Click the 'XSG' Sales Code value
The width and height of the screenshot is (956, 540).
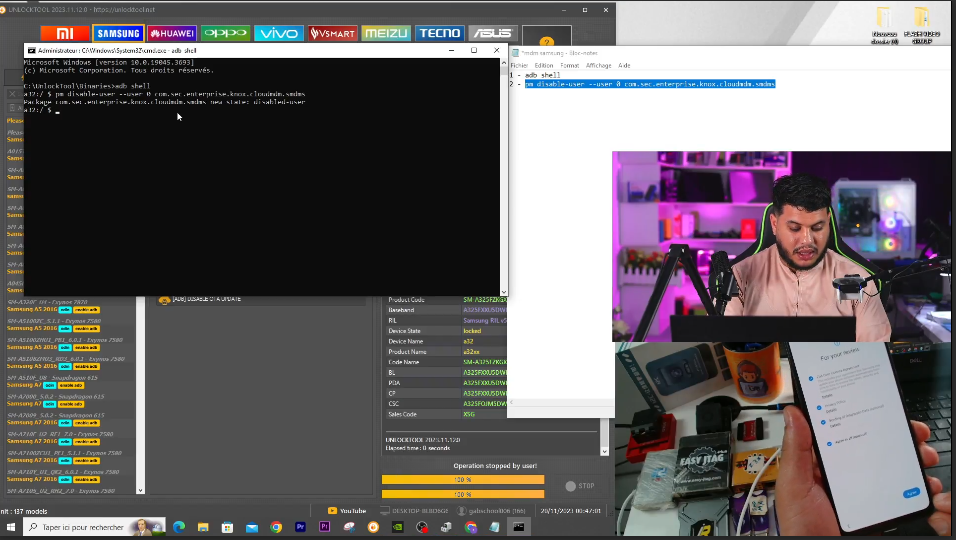[469, 414]
